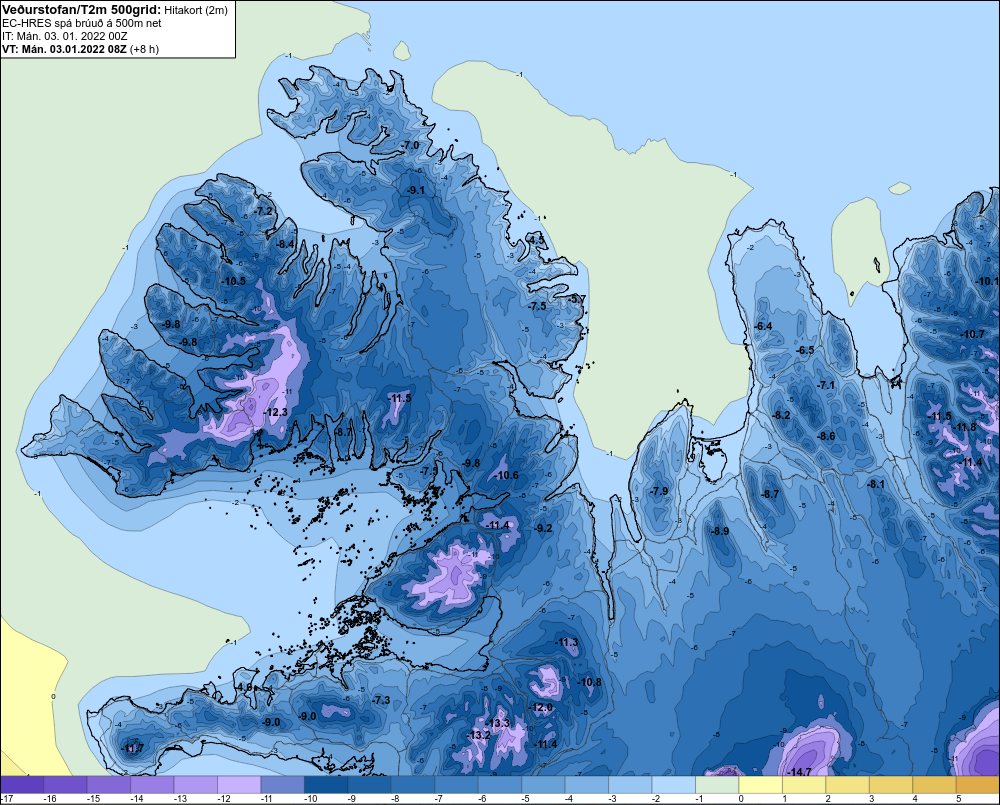Click the -10.5 temperature label
The height and width of the screenshot is (805, 1000).
233,281
